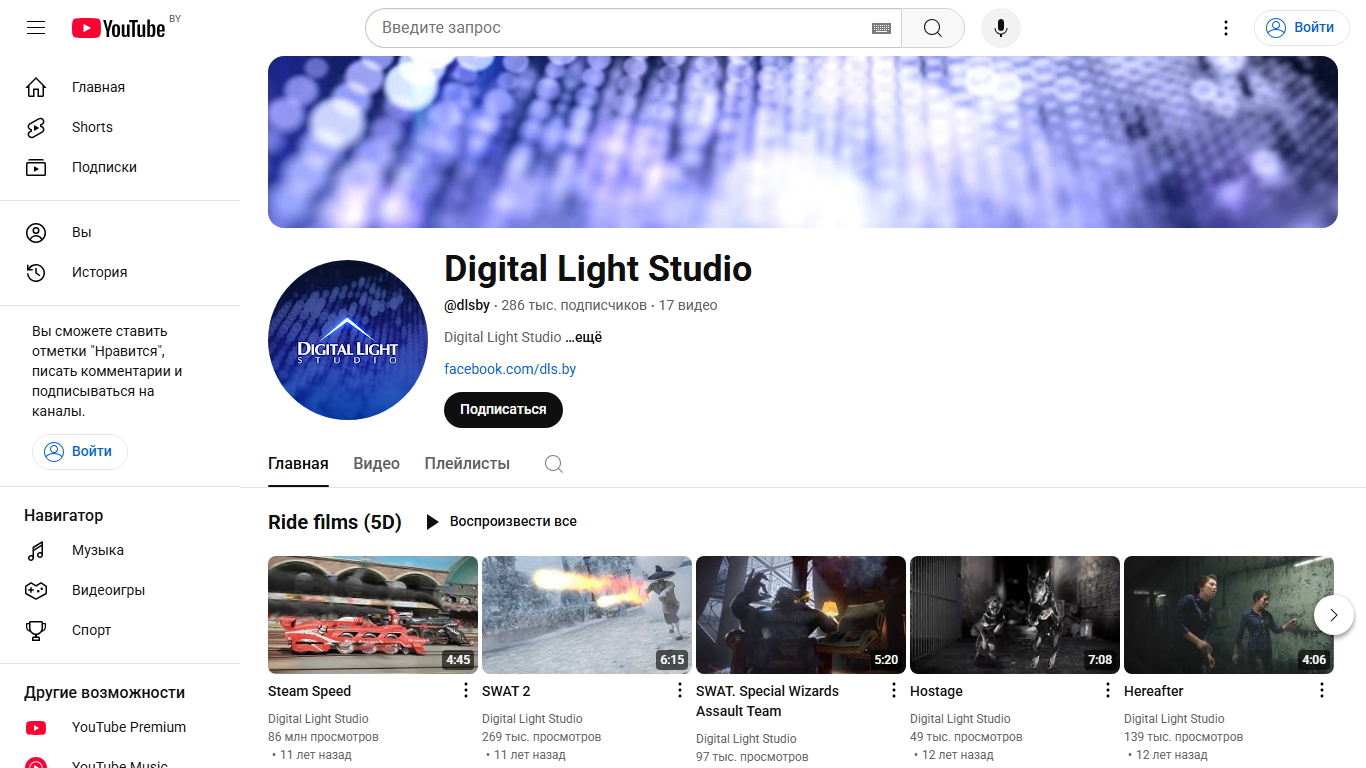
Task: Open SWAT Special Wizards Assault Team thumbnail
Action: pyautogui.click(x=801, y=615)
